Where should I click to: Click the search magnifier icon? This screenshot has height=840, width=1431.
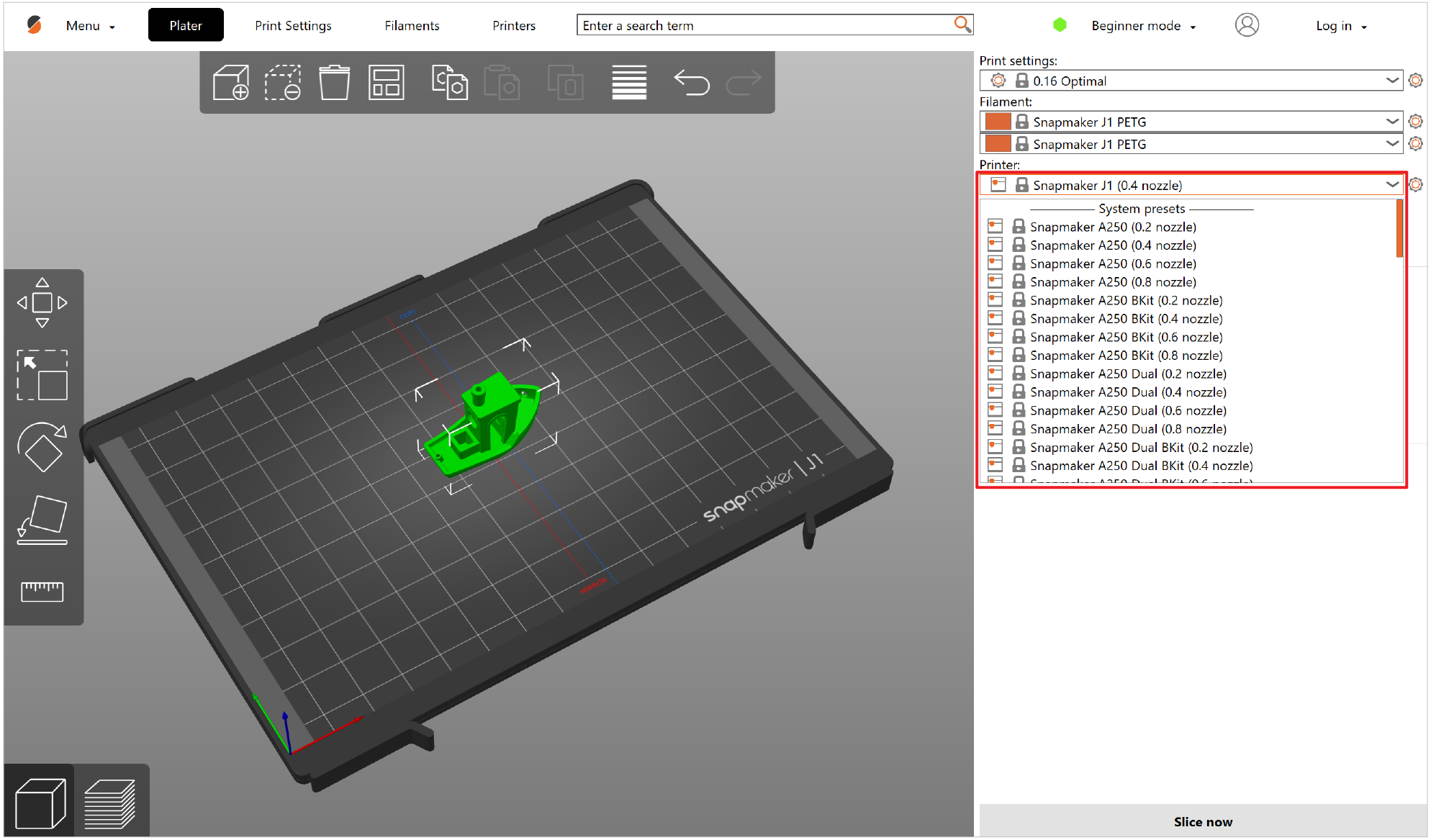(962, 24)
